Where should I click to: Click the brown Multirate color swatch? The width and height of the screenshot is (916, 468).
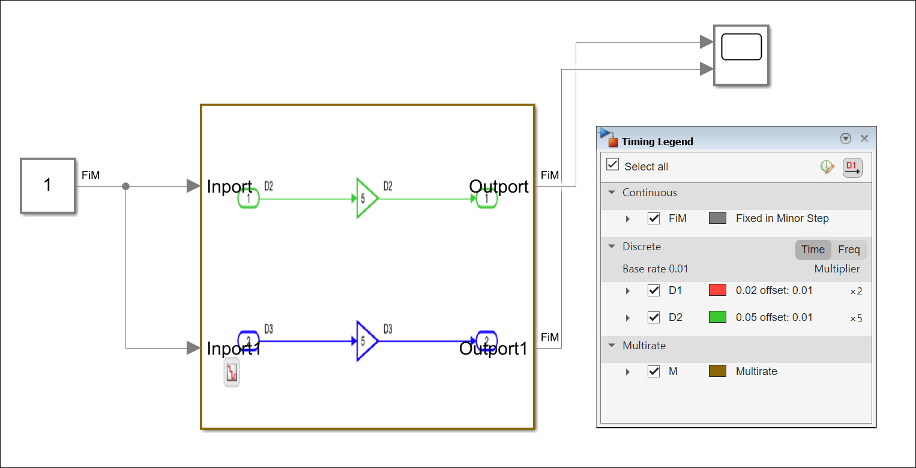click(x=717, y=371)
